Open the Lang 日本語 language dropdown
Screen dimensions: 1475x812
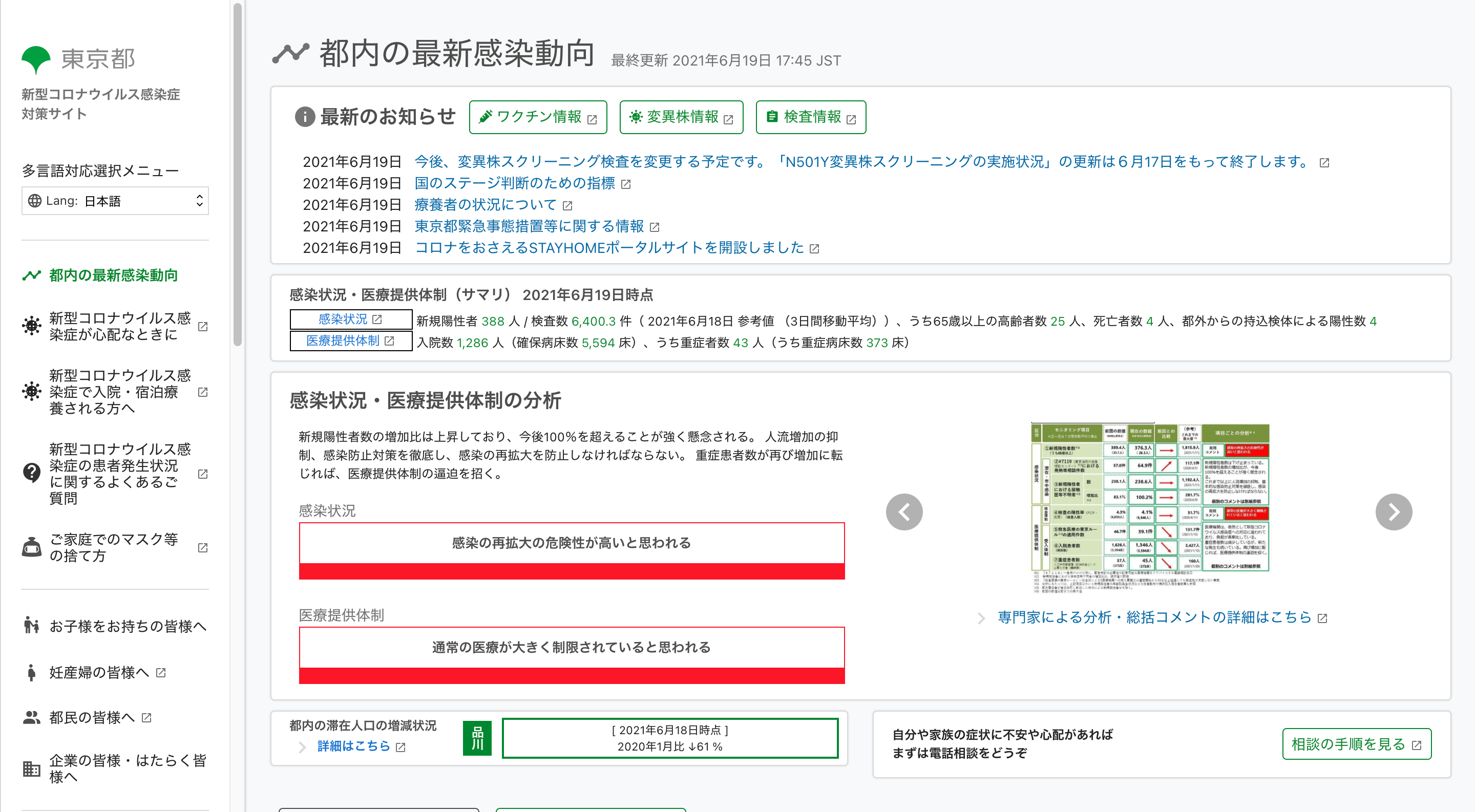pyautogui.click(x=115, y=201)
